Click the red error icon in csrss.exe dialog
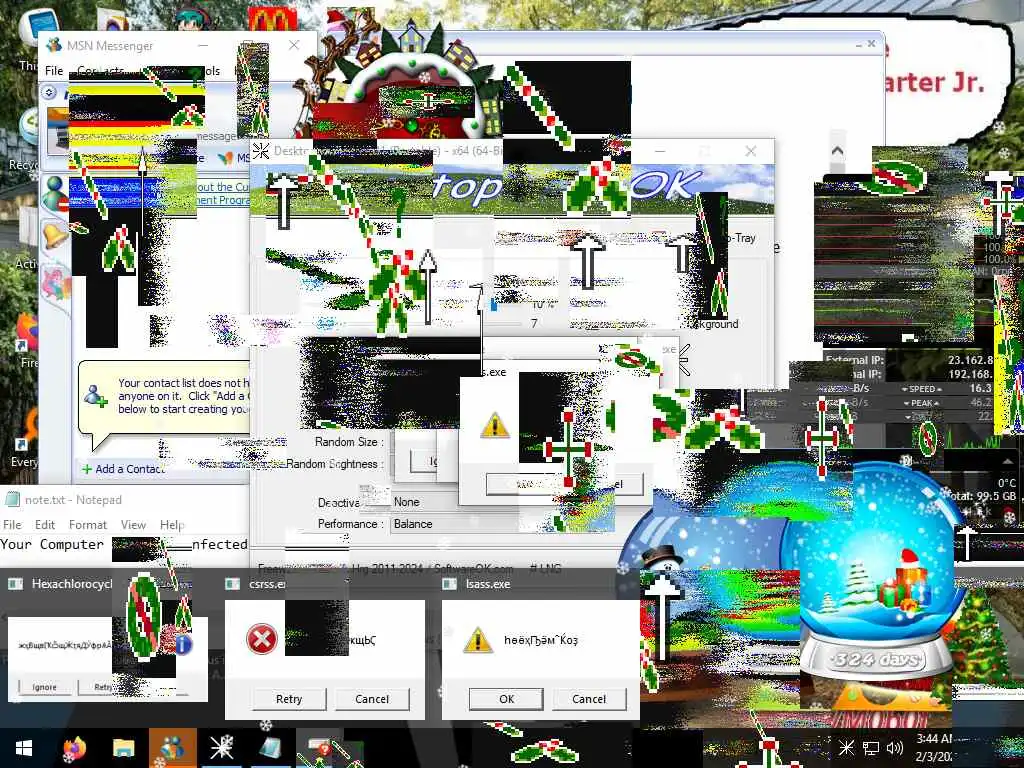This screenshot has height=768, width=1024. point(261,639)
